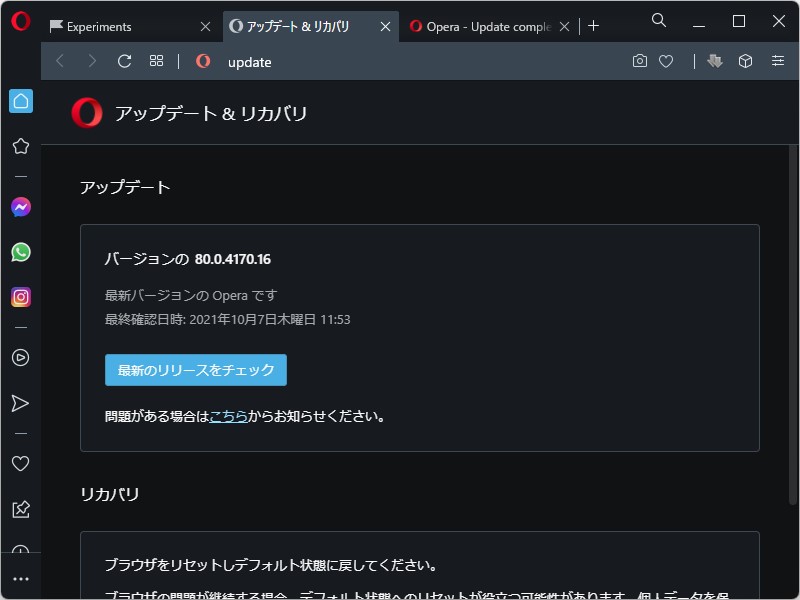Open Easy Setup via the sliders icon
800x600 pixels.
[777, 61]
